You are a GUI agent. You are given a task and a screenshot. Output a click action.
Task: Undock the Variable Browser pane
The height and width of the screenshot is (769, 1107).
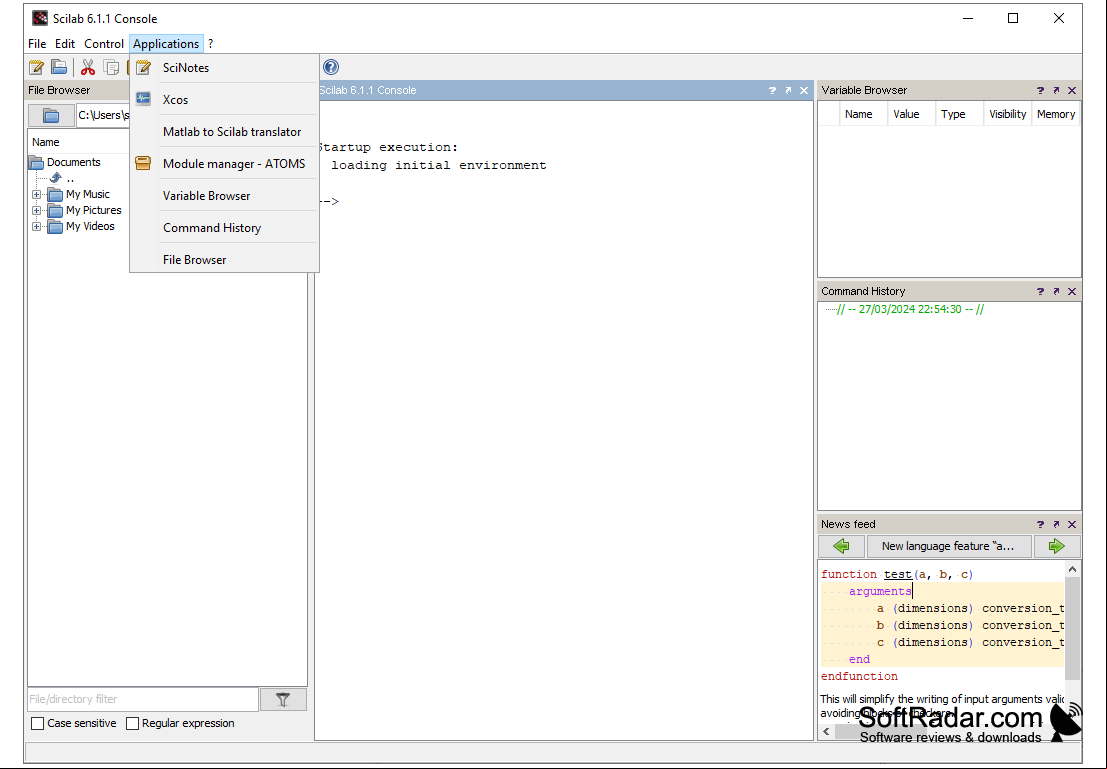[x=1056, y=90]
